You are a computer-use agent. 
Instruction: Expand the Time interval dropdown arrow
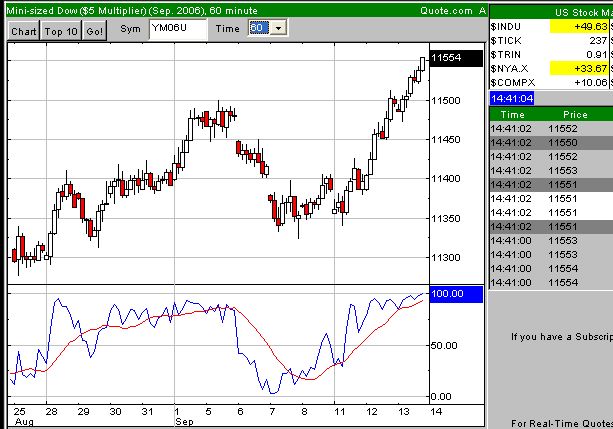point(278,28)
